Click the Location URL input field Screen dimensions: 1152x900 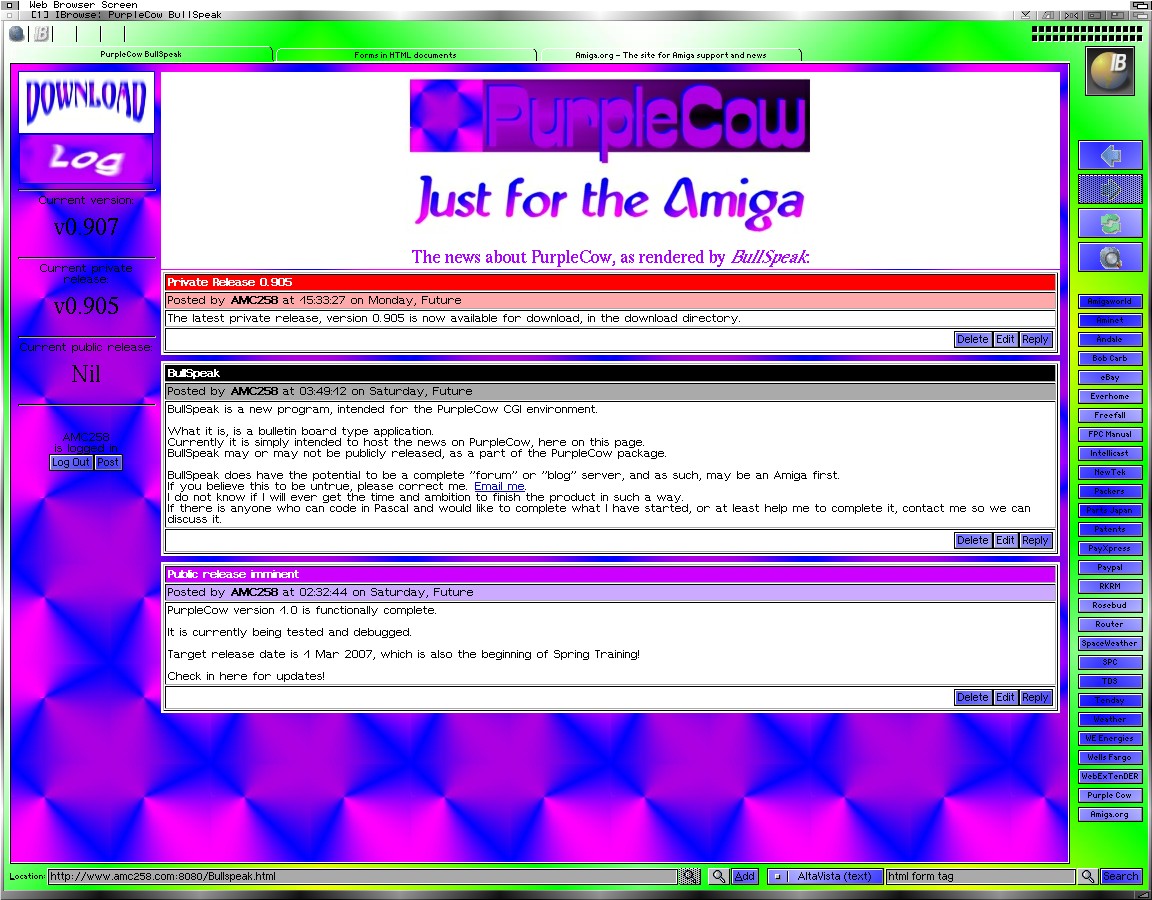pyautogui.click(x=362, y=876)
